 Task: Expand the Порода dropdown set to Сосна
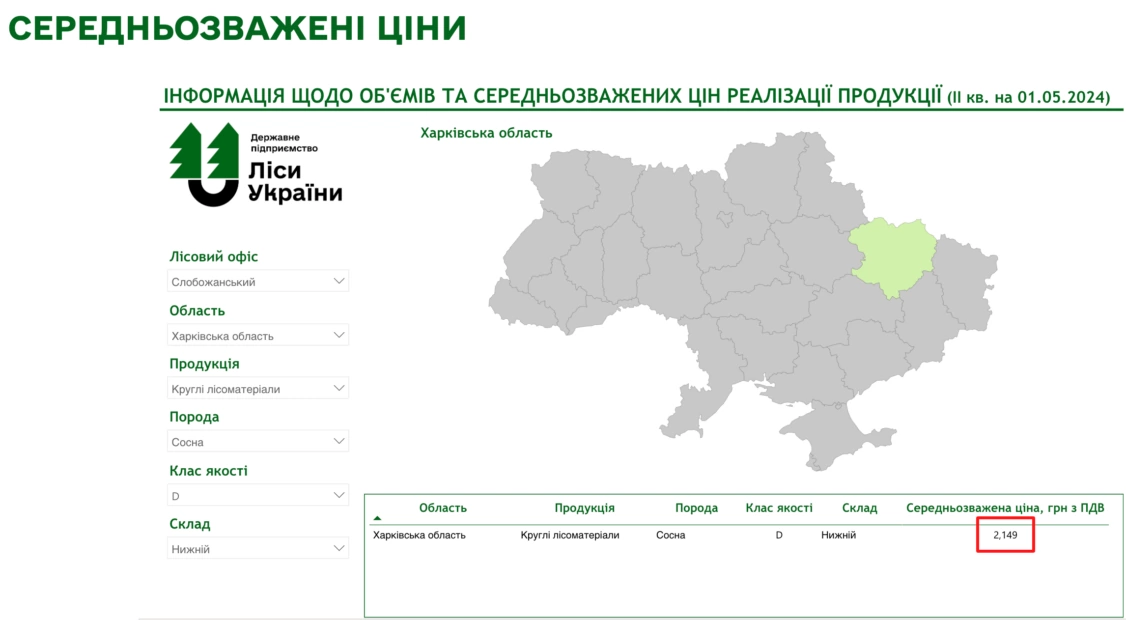[258, 442]
